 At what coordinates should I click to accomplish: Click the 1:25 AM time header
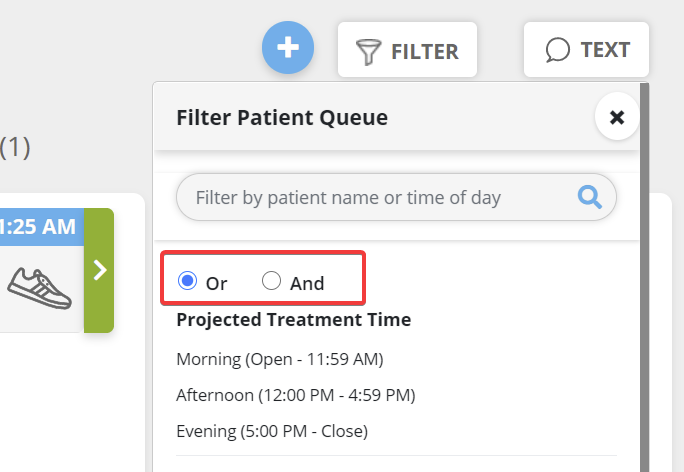[38, 227]
